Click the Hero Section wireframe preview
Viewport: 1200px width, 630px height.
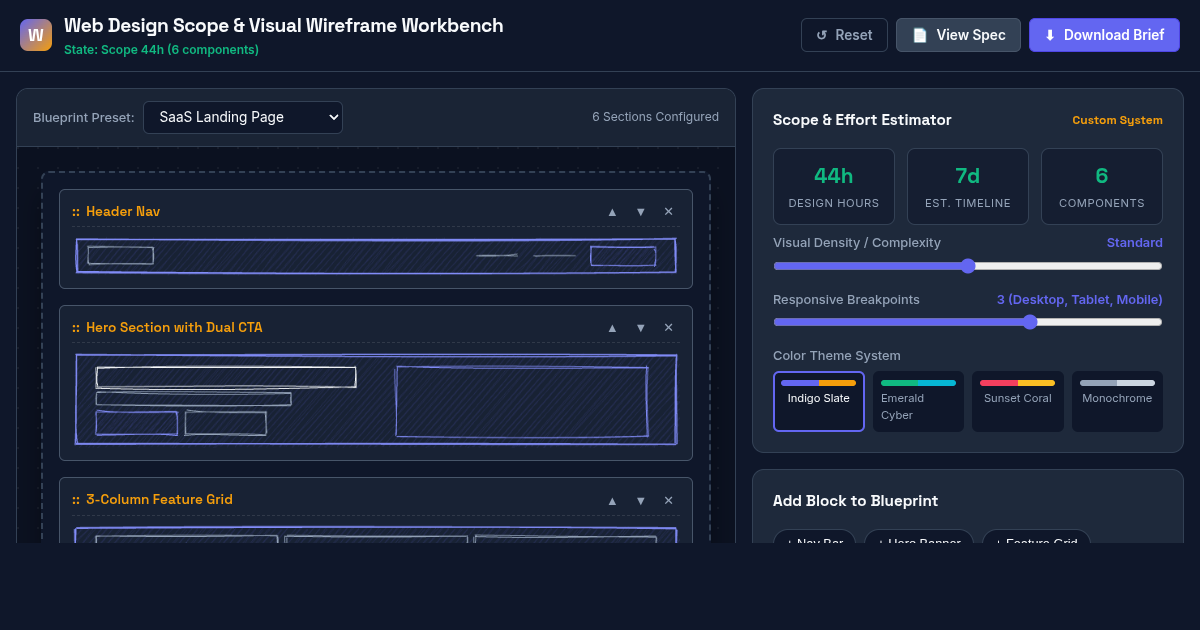point(376,400)
